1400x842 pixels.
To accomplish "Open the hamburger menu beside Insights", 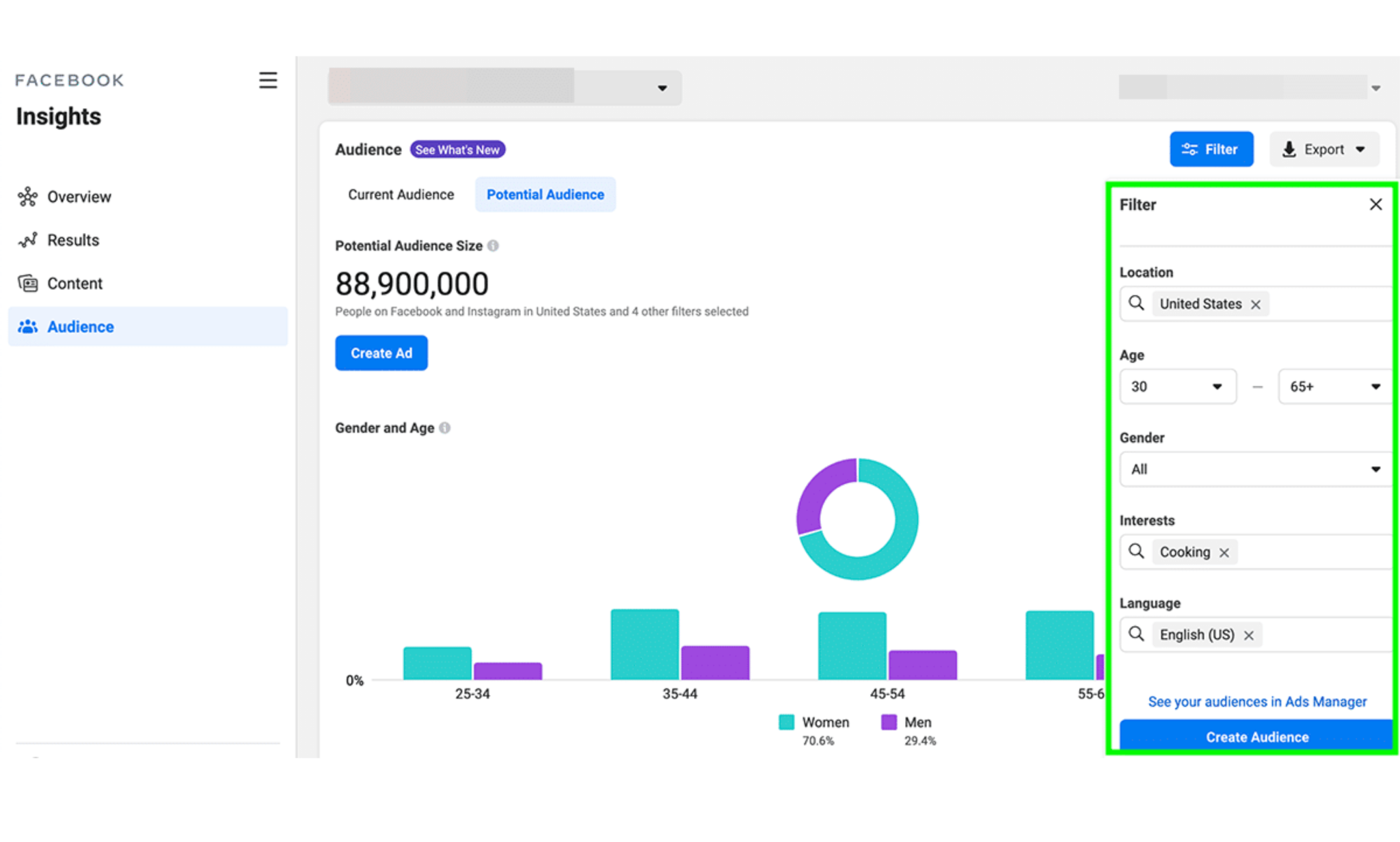I will tap(268, 80).
